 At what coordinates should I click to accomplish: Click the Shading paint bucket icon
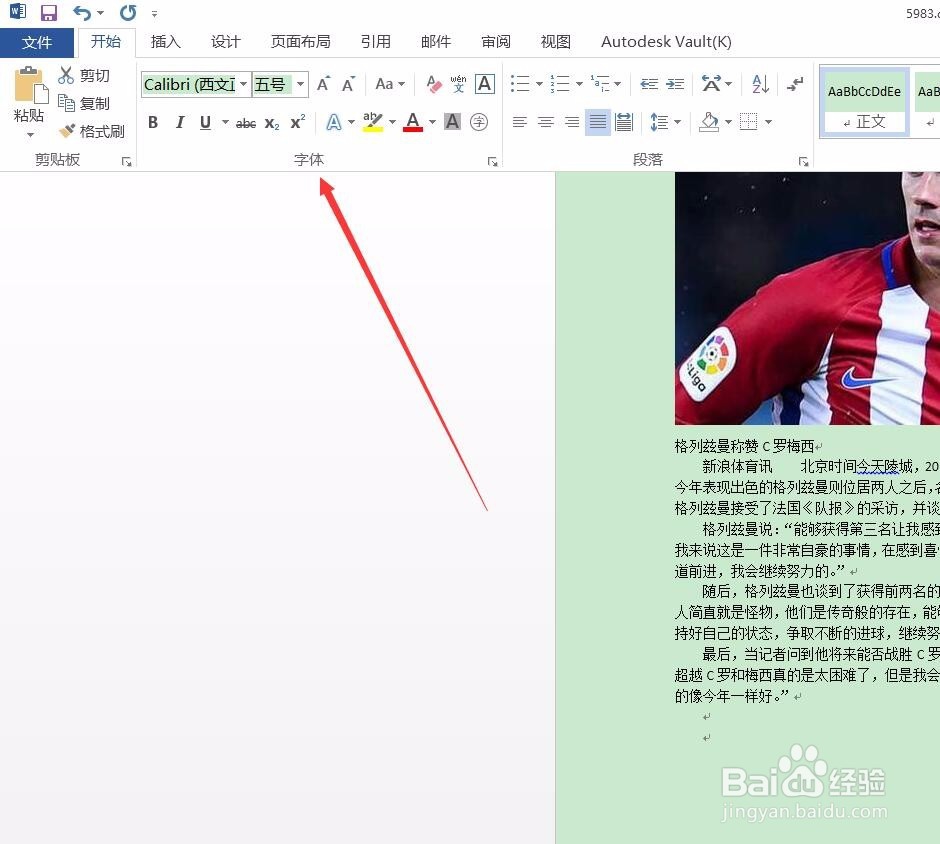point(709,122)
